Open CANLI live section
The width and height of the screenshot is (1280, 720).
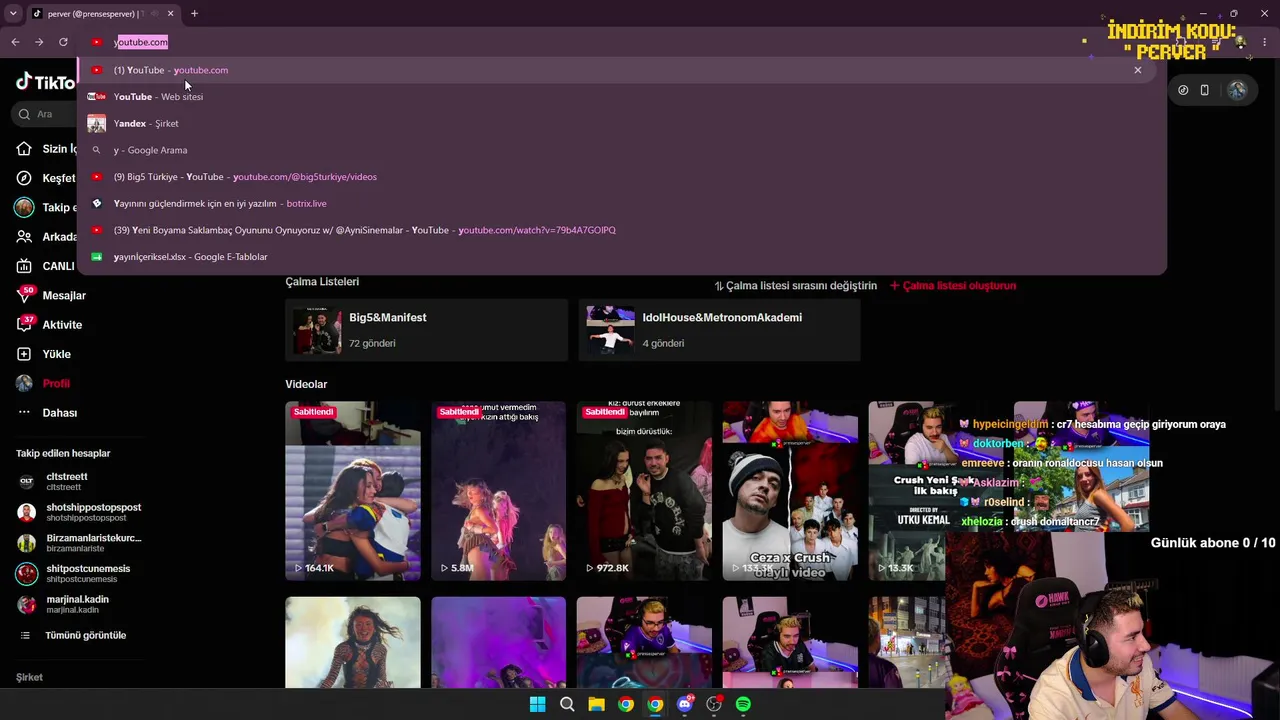(46, 266)
